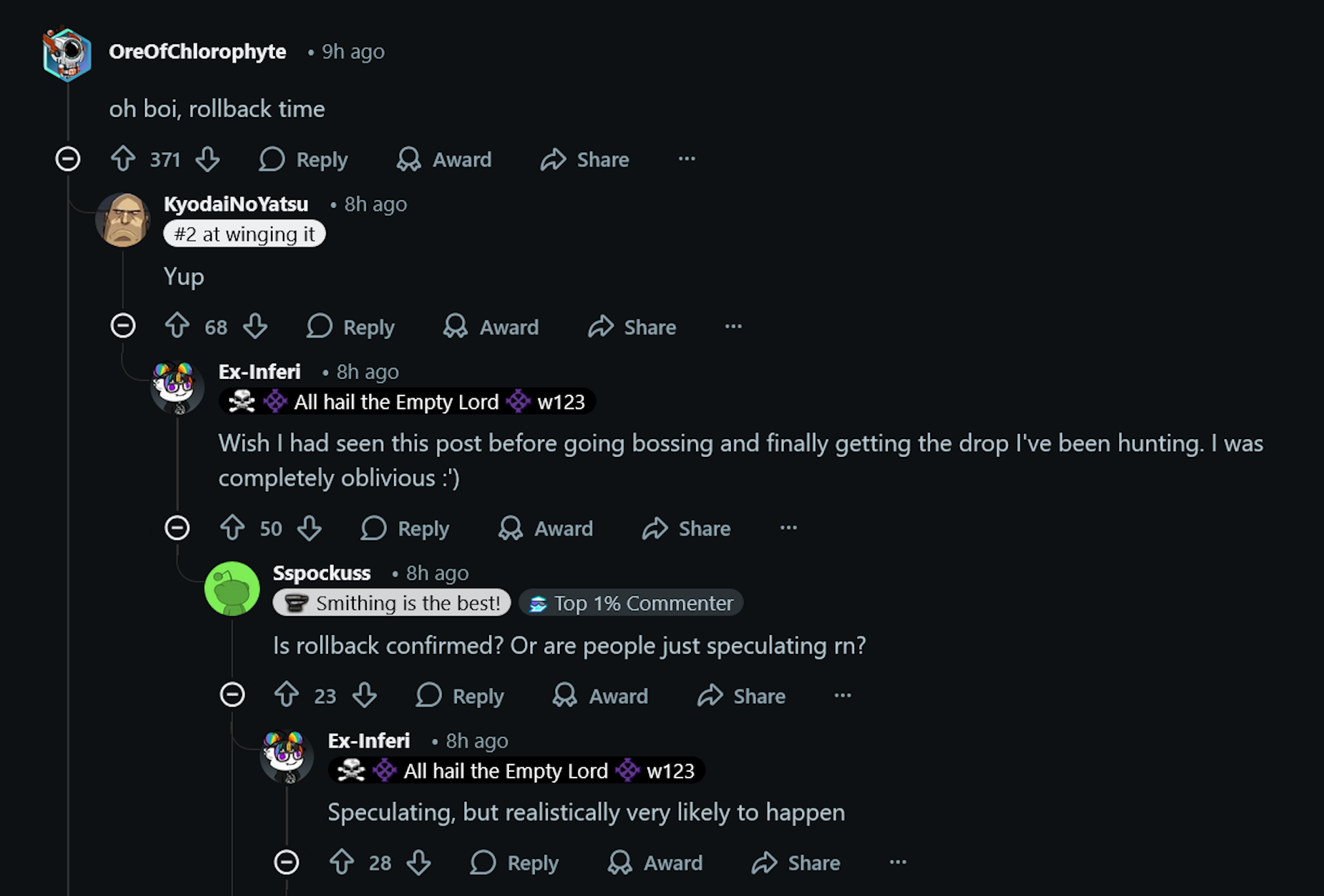Share Ex-Inferi's bossing drop comment

tap(687, 529)
